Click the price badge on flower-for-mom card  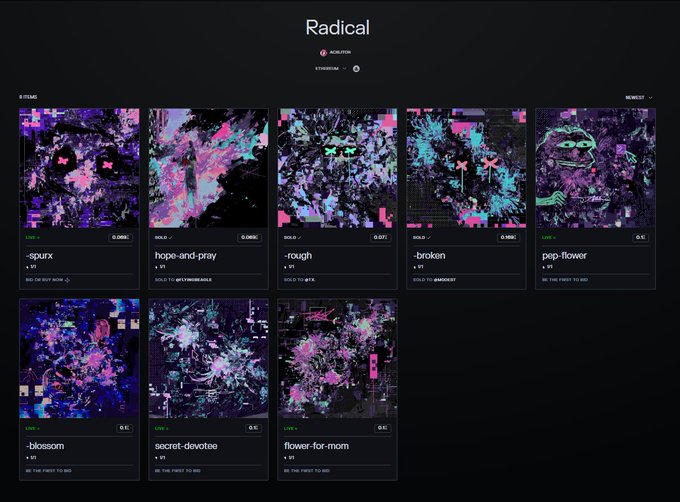point(382,428)
